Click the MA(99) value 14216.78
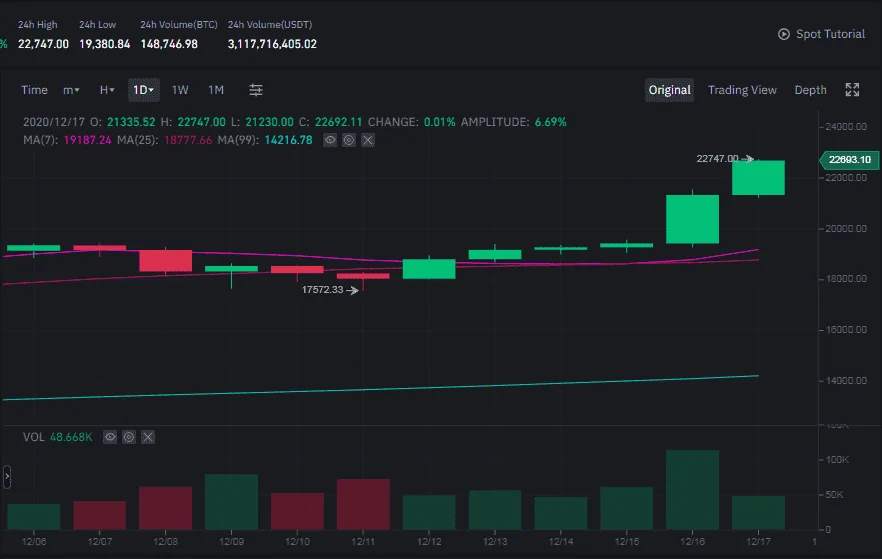The image size is (882, 559). [289, 140]
